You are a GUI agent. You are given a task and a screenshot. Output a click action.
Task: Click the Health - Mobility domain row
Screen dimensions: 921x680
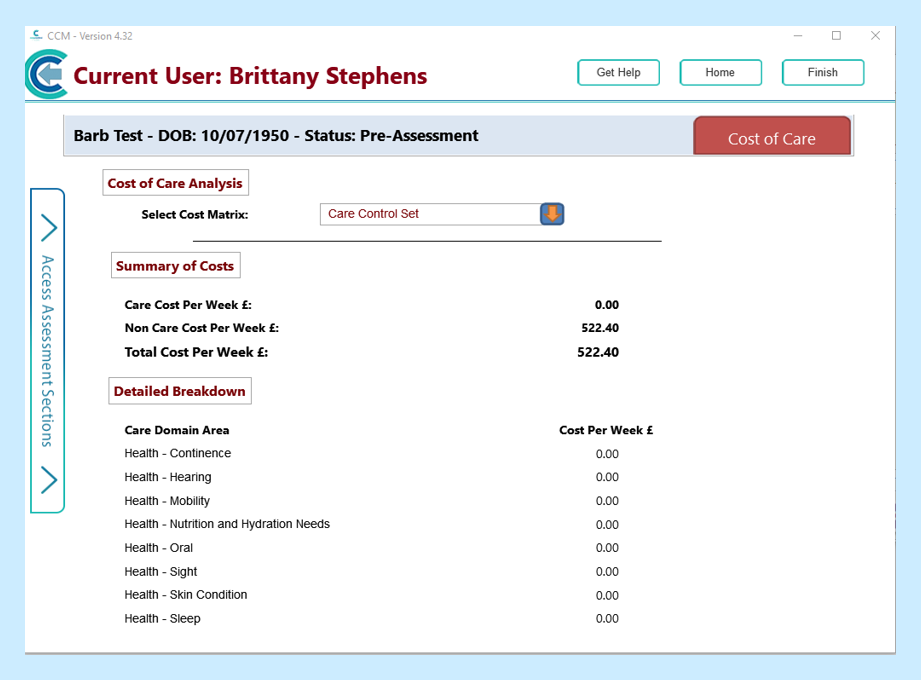click(167, 501)
